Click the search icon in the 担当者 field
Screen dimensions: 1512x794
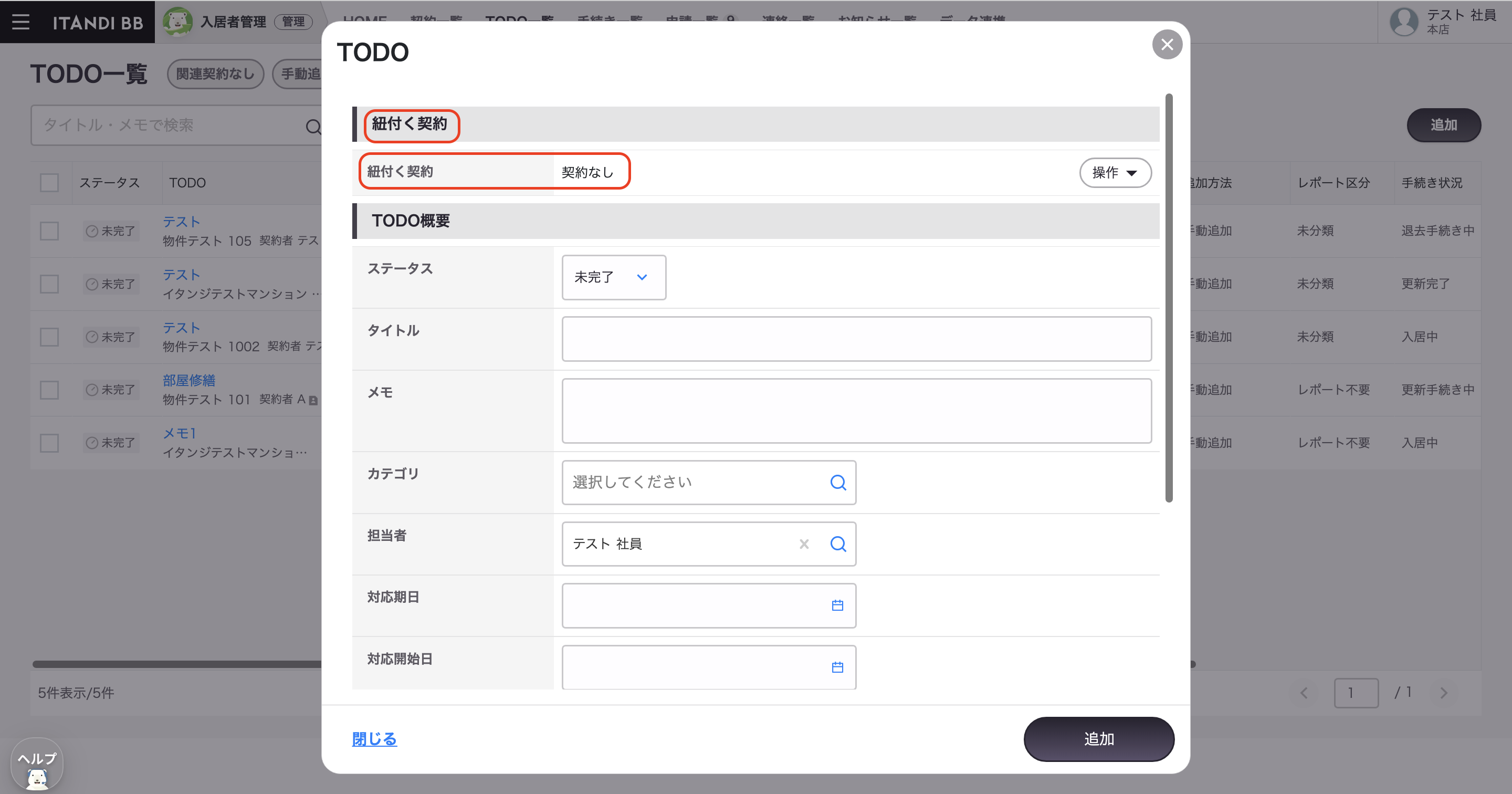[838, 545]
